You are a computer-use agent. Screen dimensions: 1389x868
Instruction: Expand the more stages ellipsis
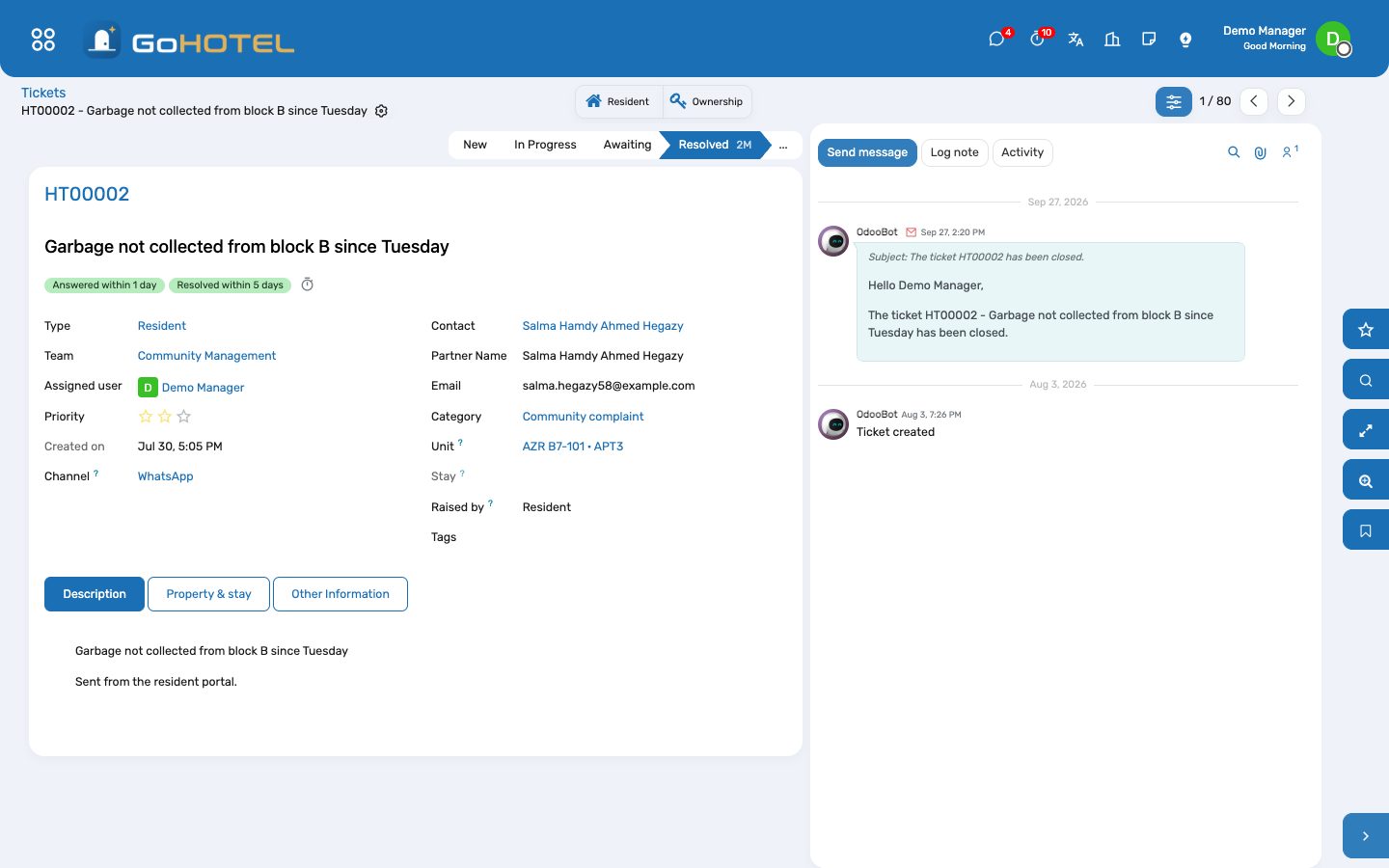click(x=783, y=145)
